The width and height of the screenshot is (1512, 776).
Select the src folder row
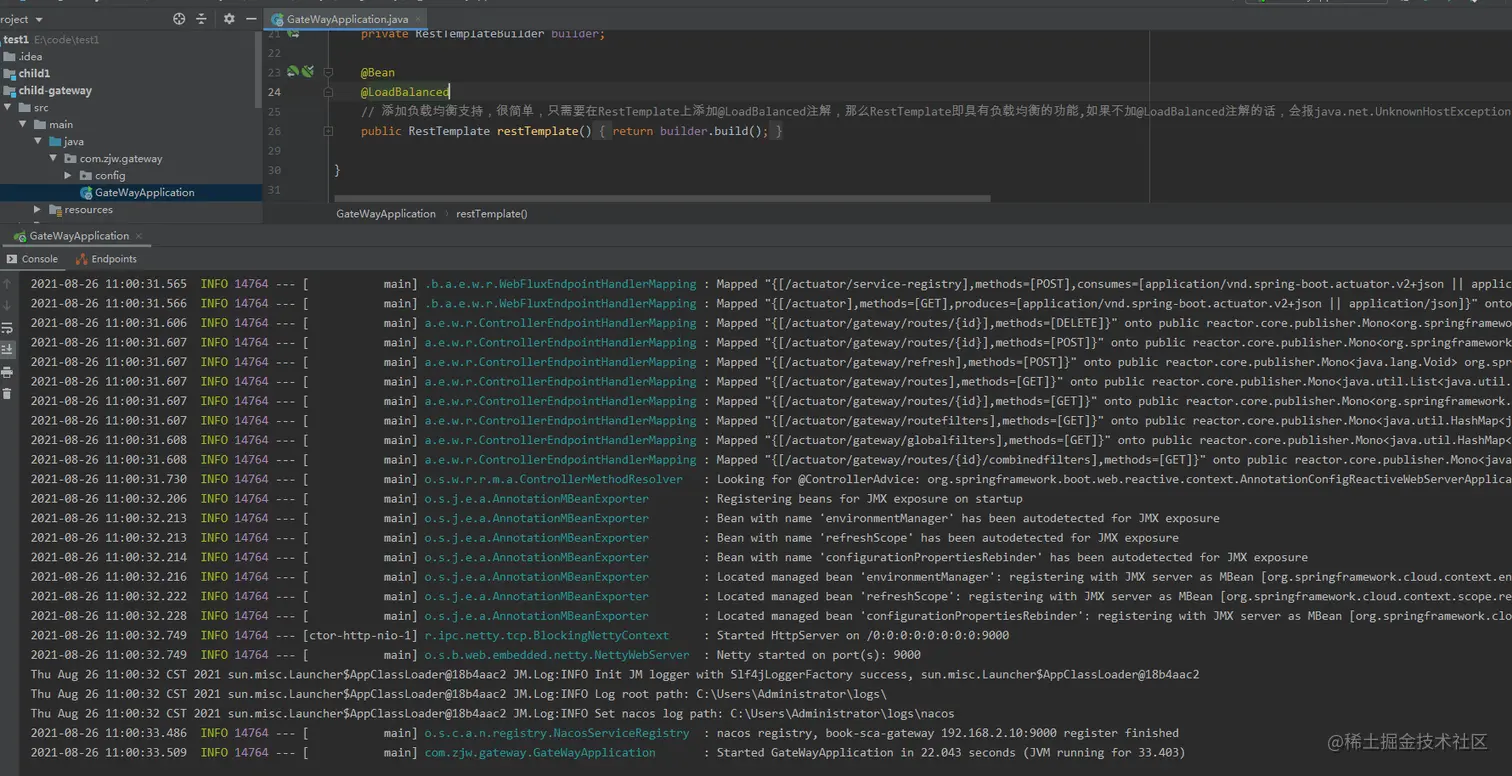(x=131, y=107)
